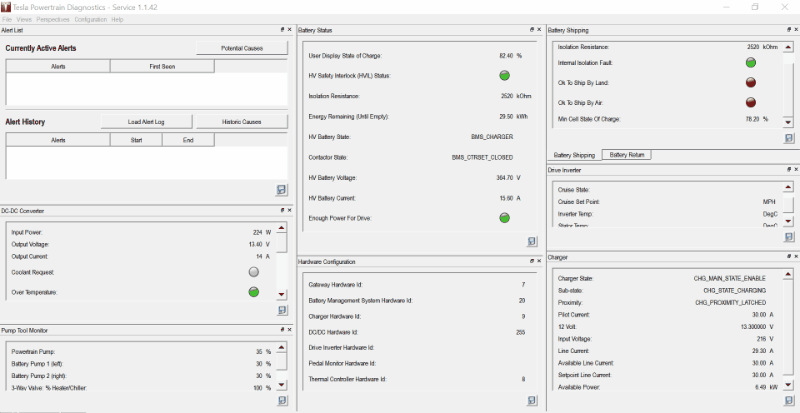
Task: Select the Battery Shipping tab
Action: point(574,155)
